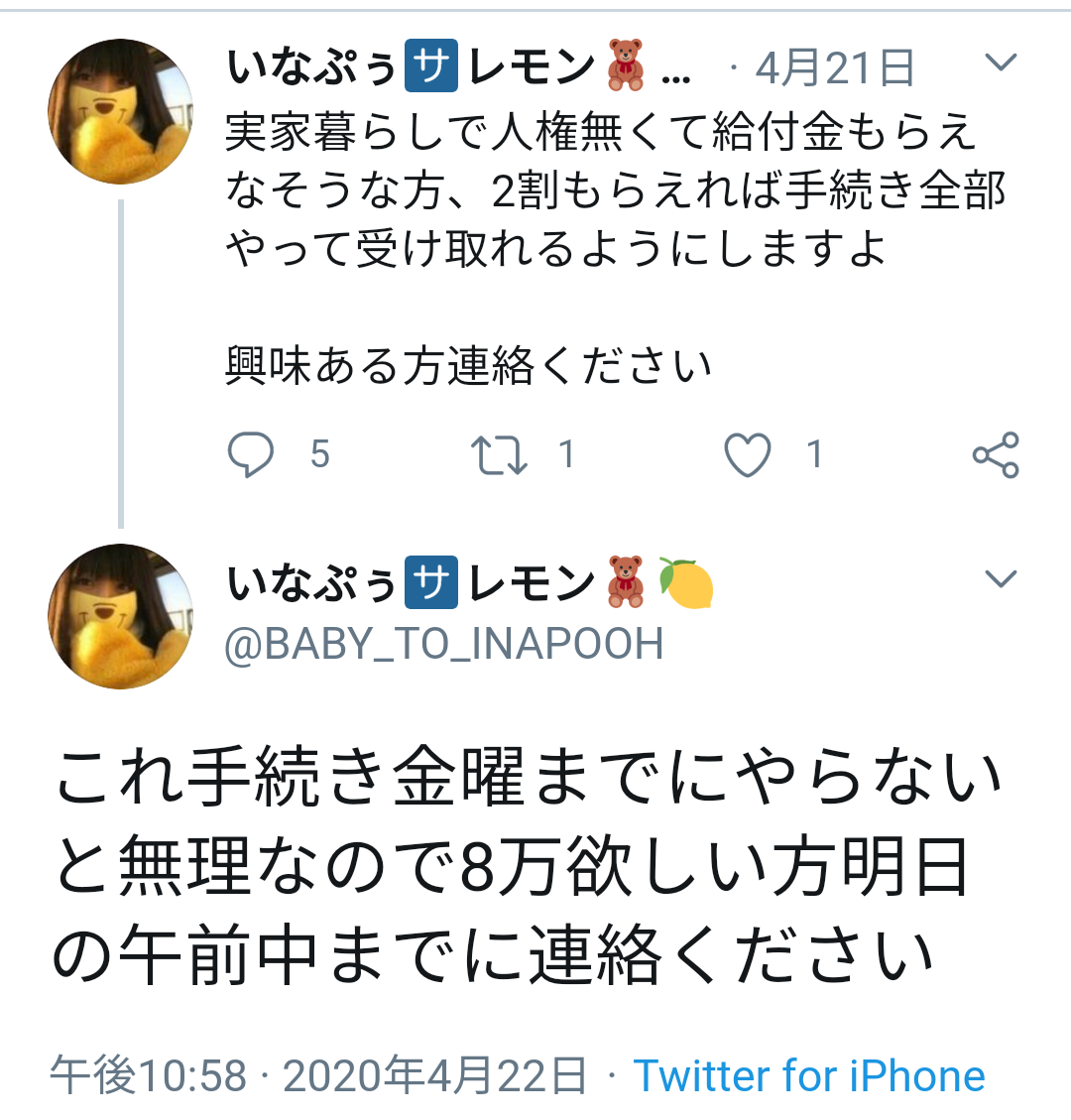Screen dimensions: 1071x1120
Task: Click the reply count 5
Action: 319,455
